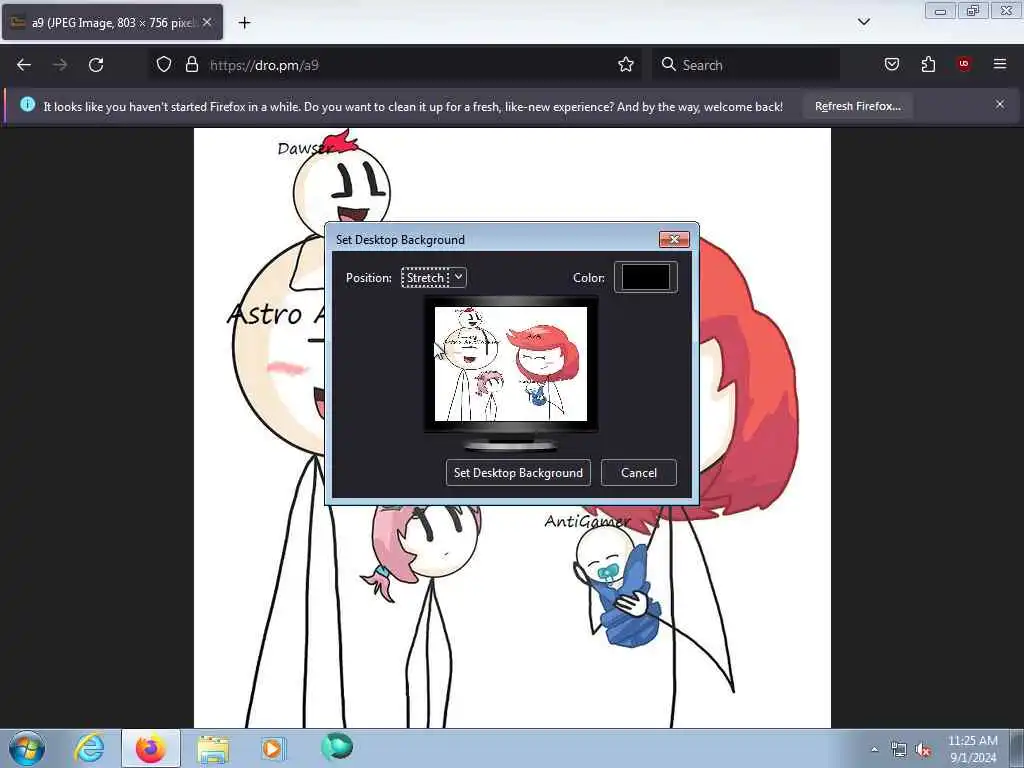Open the muted volume tray icon
The image size is (1024, 768).
tap(923, 750)
